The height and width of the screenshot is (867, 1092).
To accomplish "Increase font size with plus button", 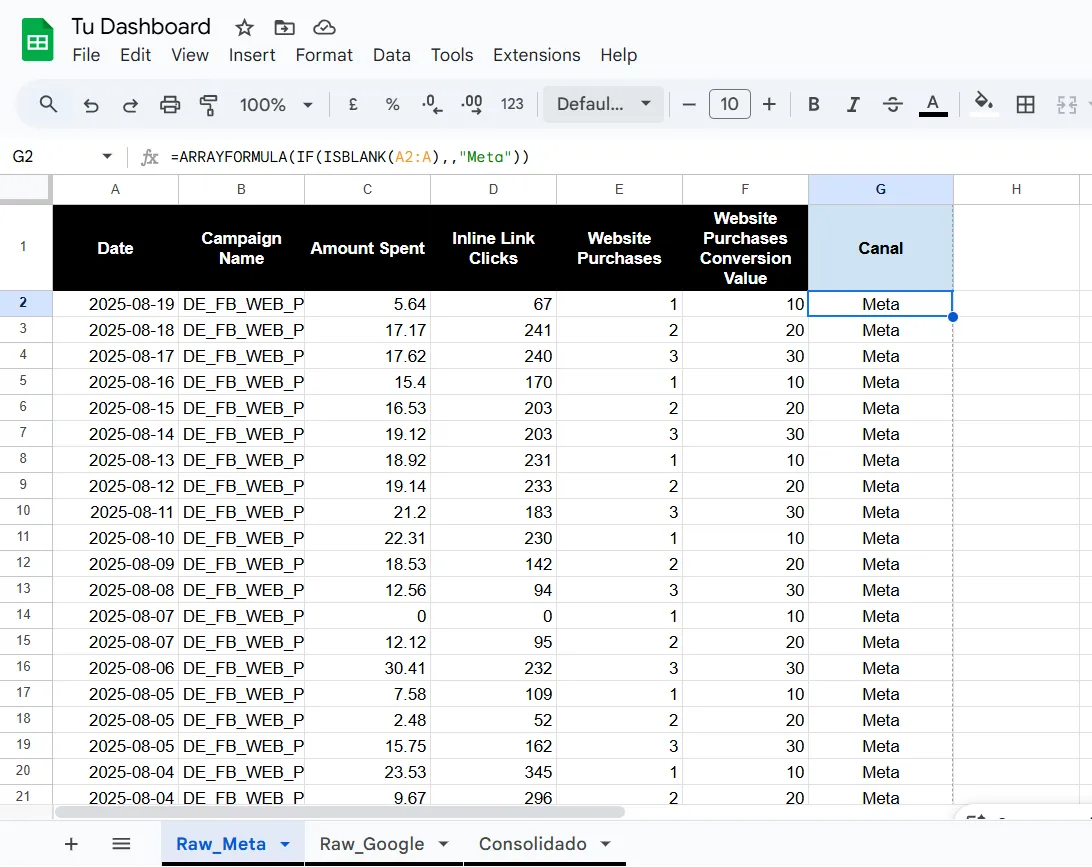I will (769, 105).
